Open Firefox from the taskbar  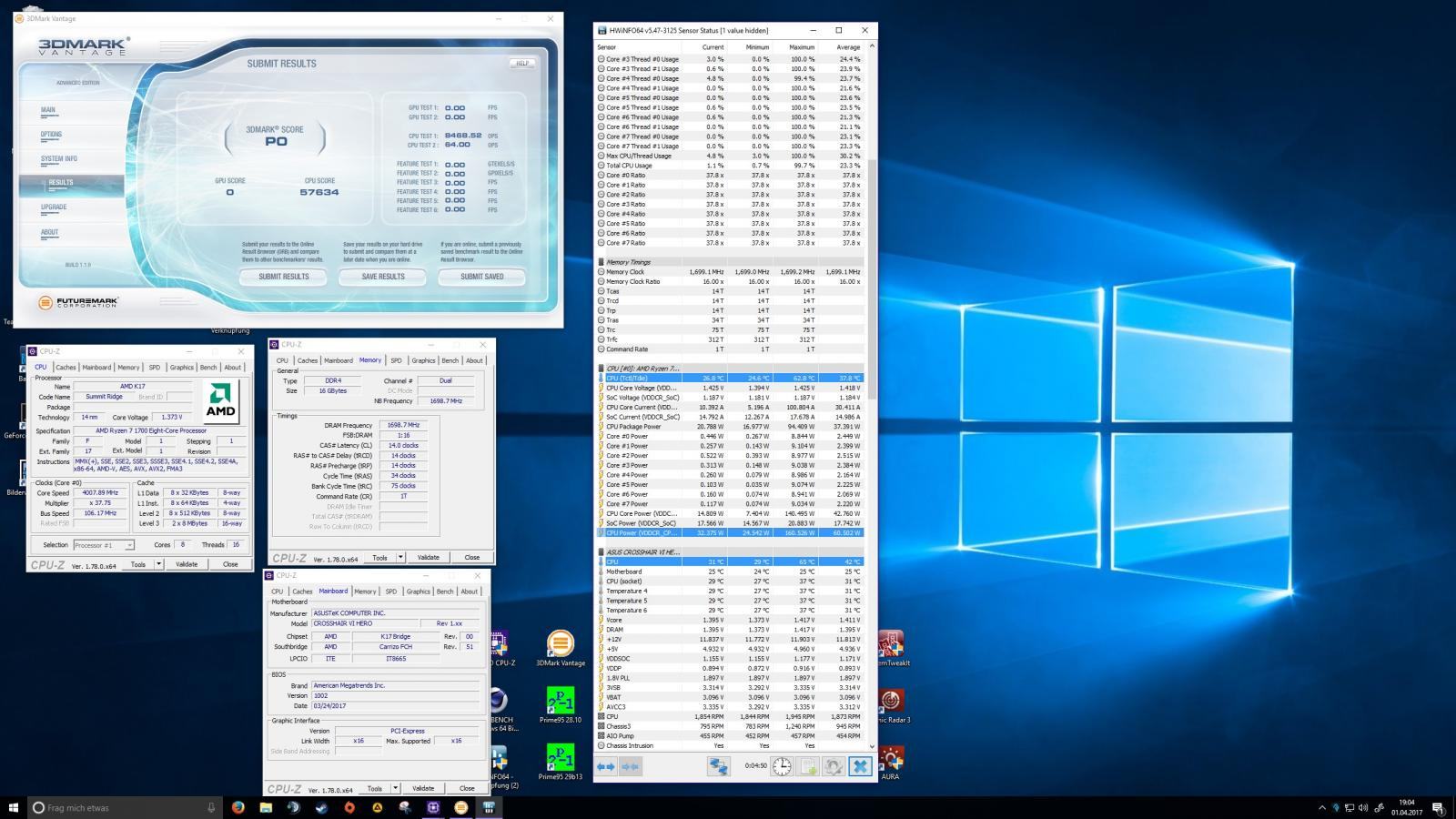click(238, 807)
